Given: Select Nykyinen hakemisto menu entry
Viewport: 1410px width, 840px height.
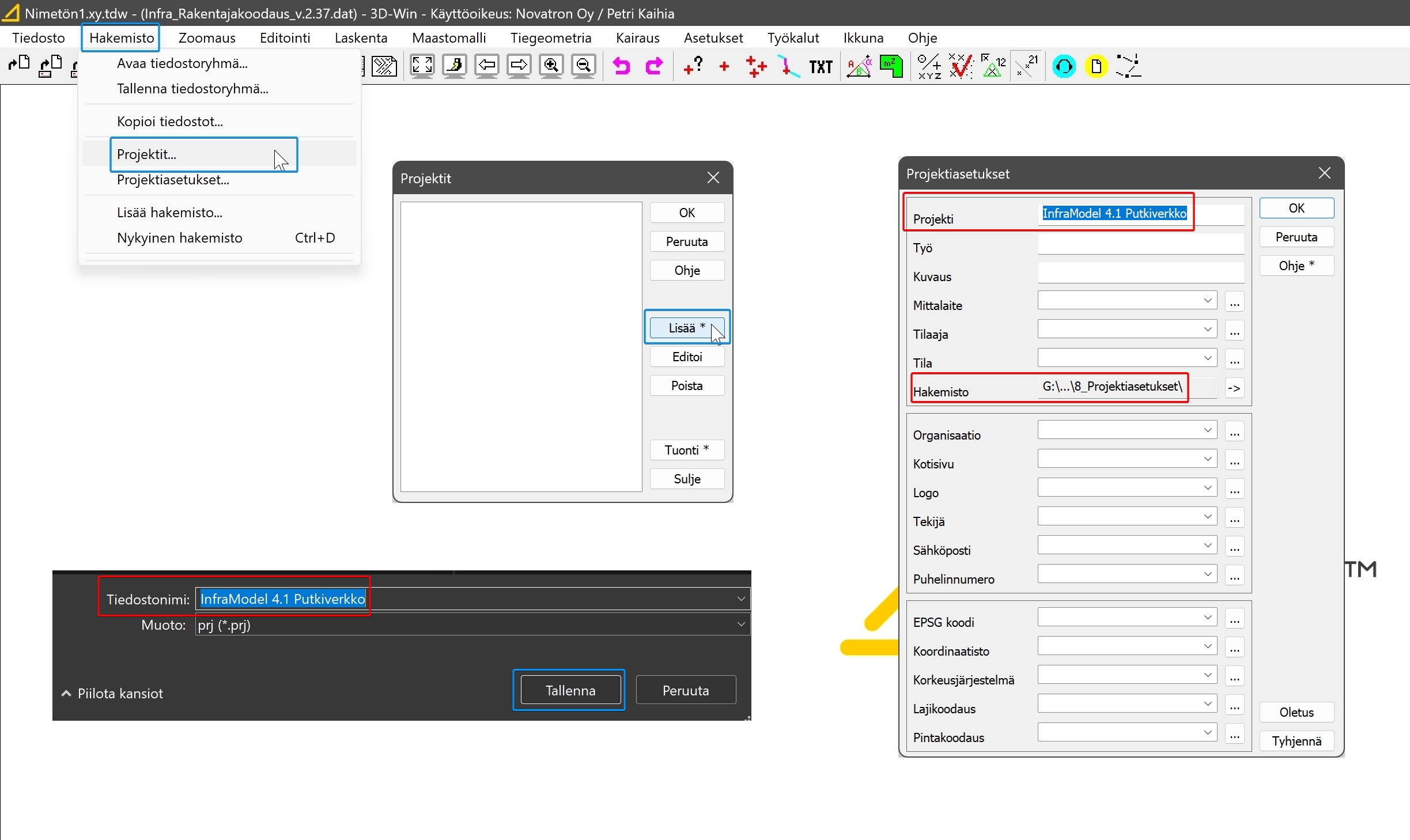Looking at the screenshot, I should click(219, 238).
